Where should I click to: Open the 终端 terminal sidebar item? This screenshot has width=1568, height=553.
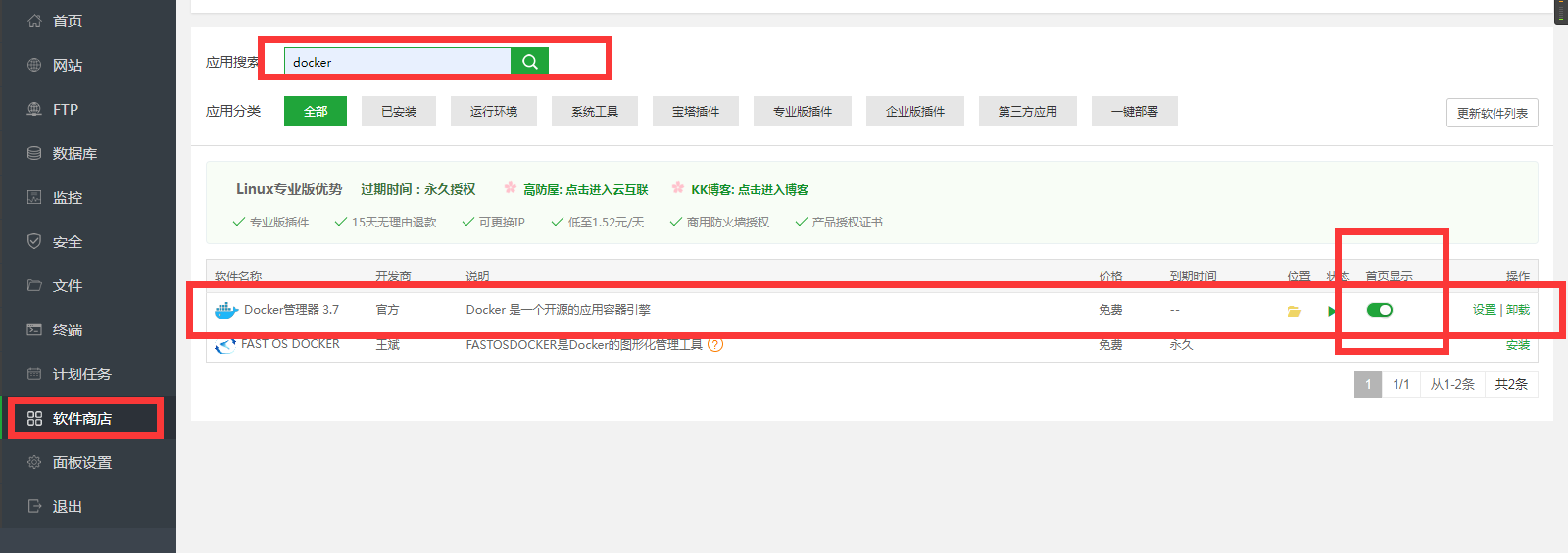click(x=88, y=329)
